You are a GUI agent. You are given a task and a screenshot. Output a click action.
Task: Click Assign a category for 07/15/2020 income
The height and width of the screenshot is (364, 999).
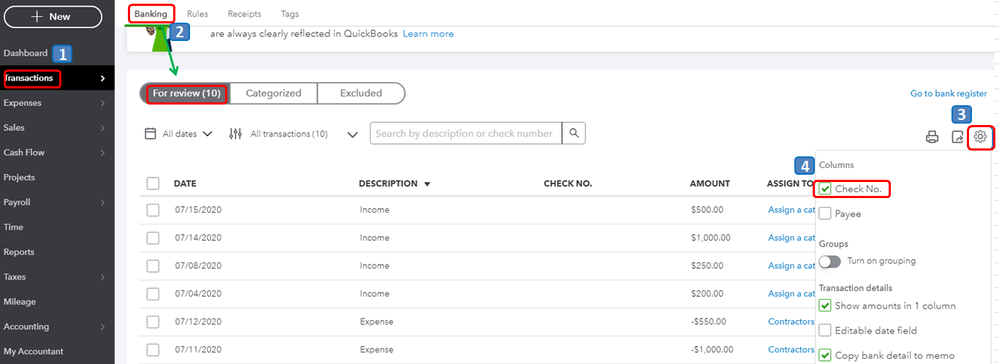coord(792,210)
